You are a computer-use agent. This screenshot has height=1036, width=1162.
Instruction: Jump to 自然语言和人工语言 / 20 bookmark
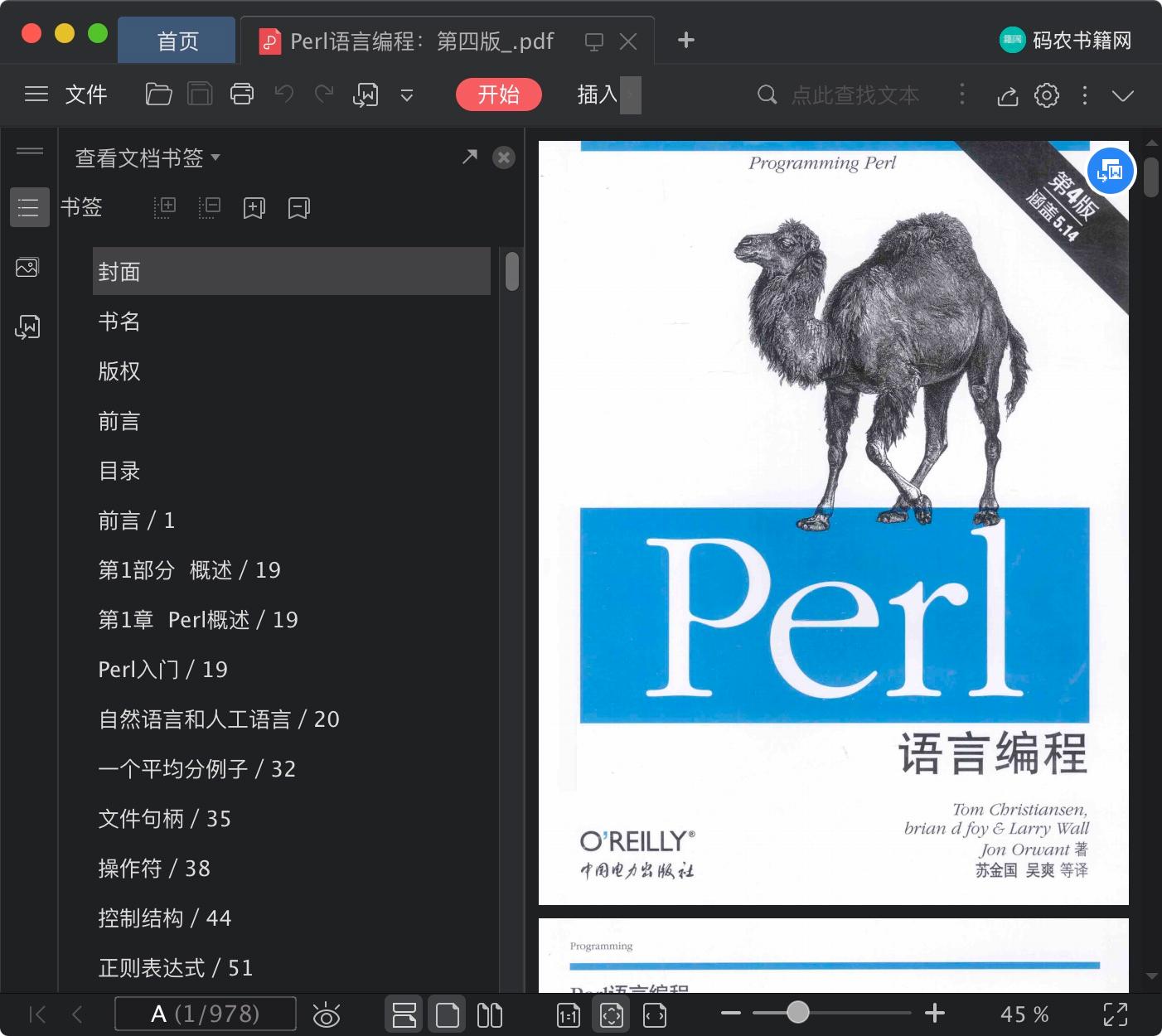click(x=219, y=719)
